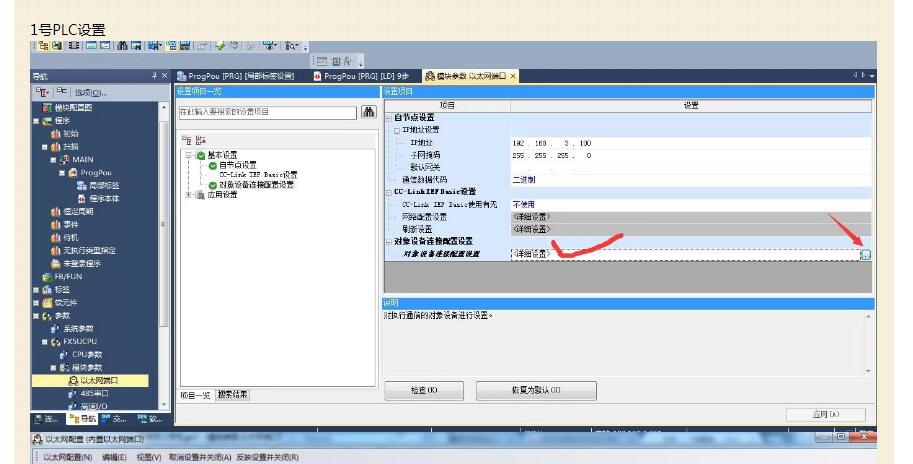The image size is (913, 464).
Task: Pin the navigation panel with the pushpin icon
Action: [x=153, y=76]
